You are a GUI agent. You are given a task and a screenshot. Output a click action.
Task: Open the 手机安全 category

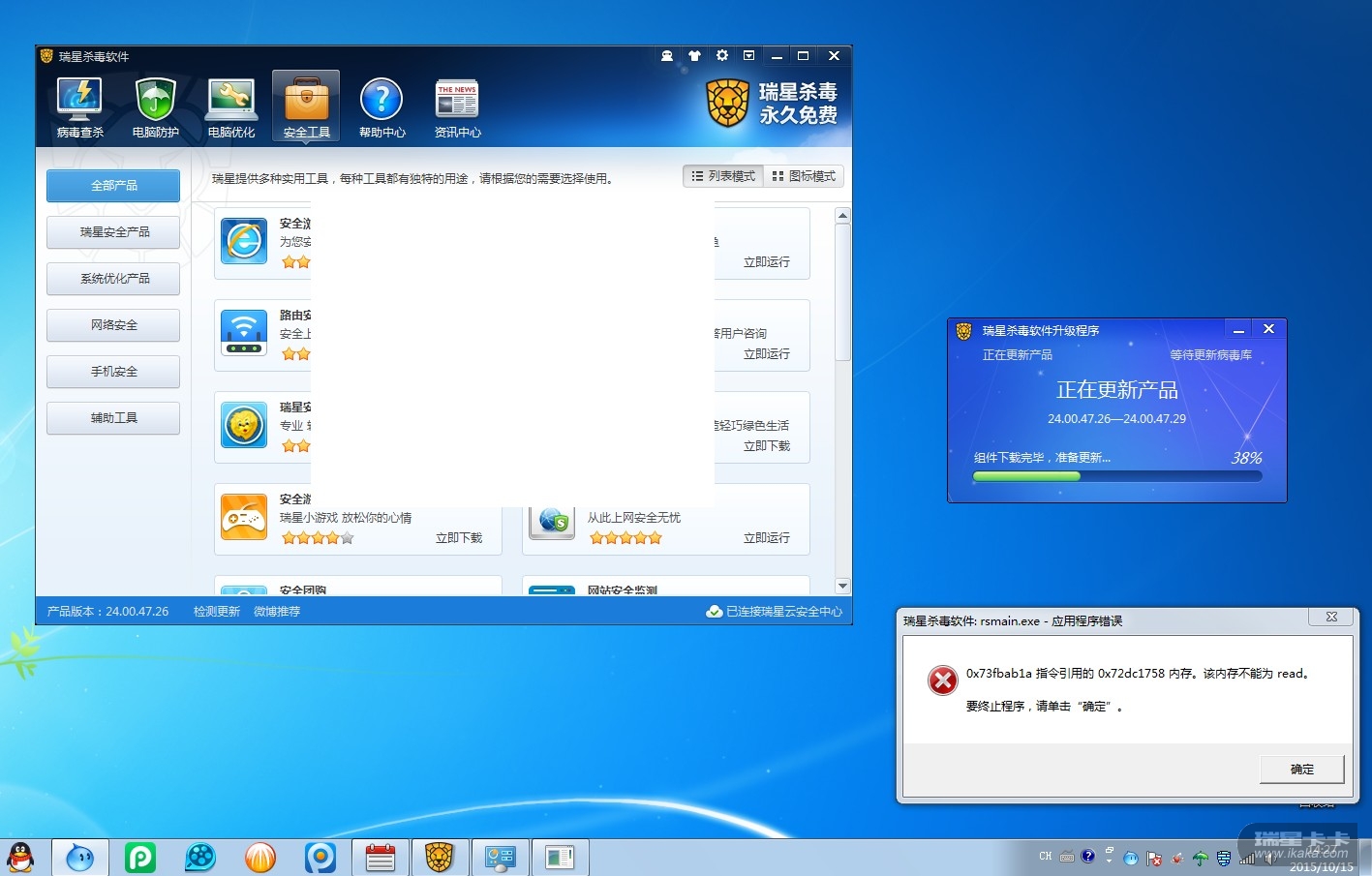click(113, 372)
